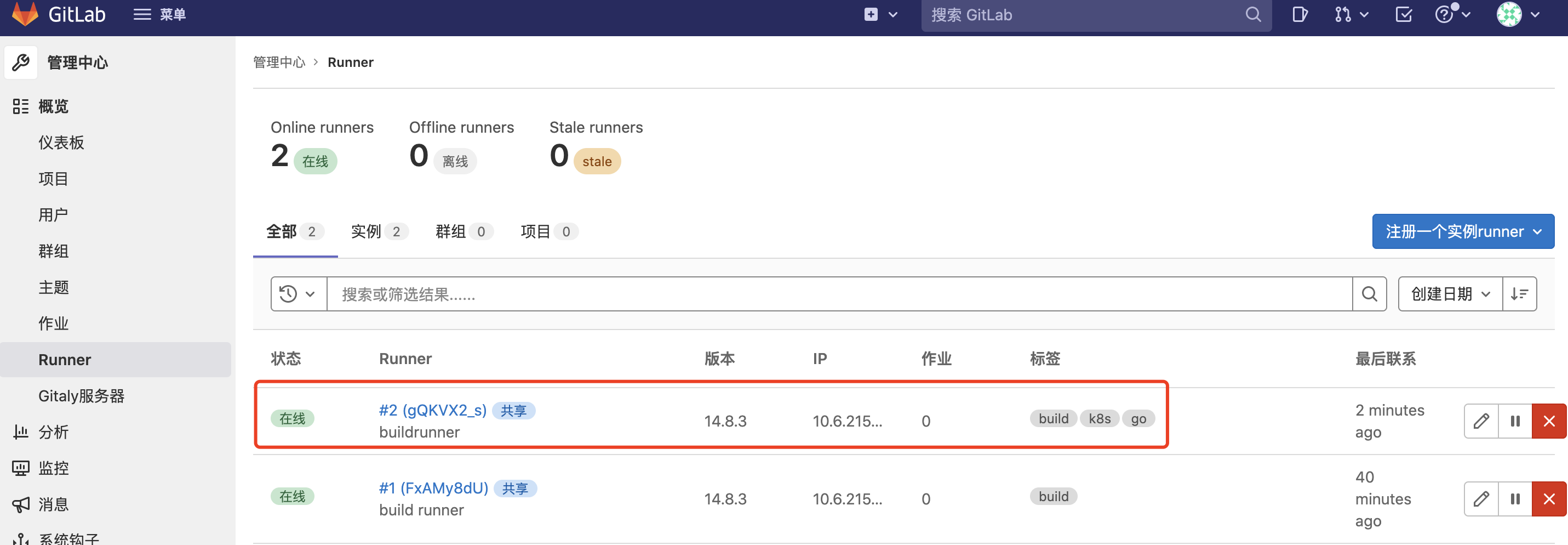Image resolution: width=1568 pixels, height=545 pixels.
Task: Expand the create new dropdown arrow
Action: coord(893,15)
